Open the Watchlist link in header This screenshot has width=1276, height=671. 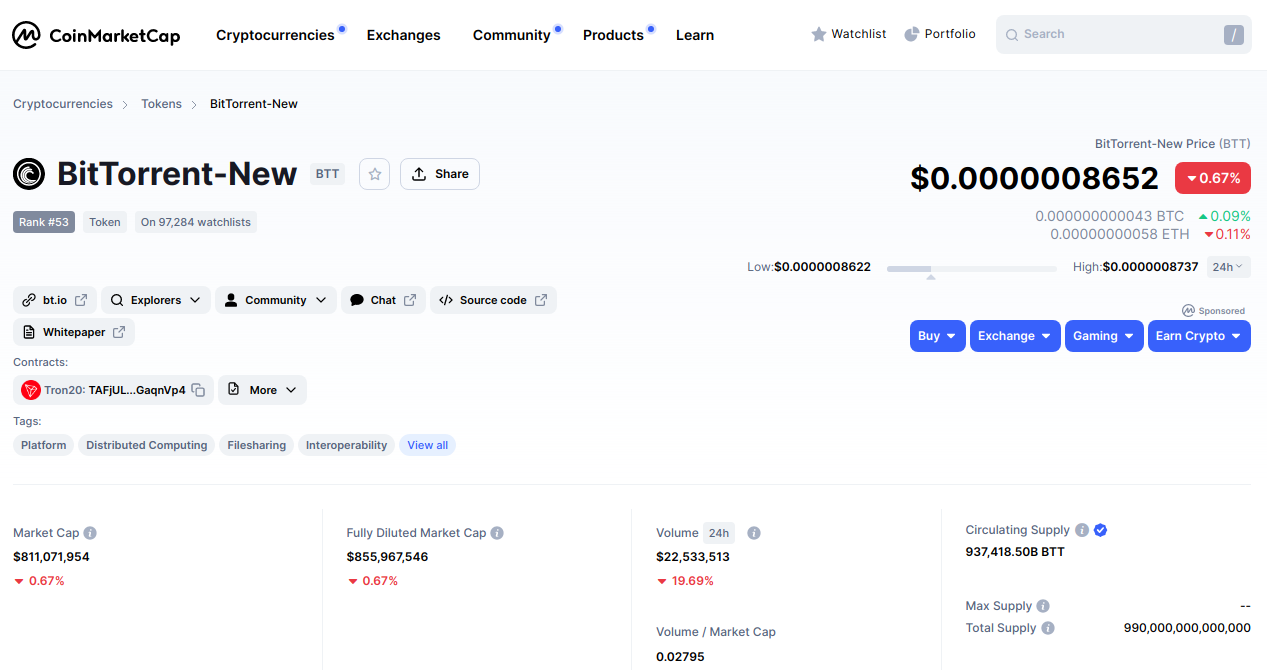pos(848,34)
